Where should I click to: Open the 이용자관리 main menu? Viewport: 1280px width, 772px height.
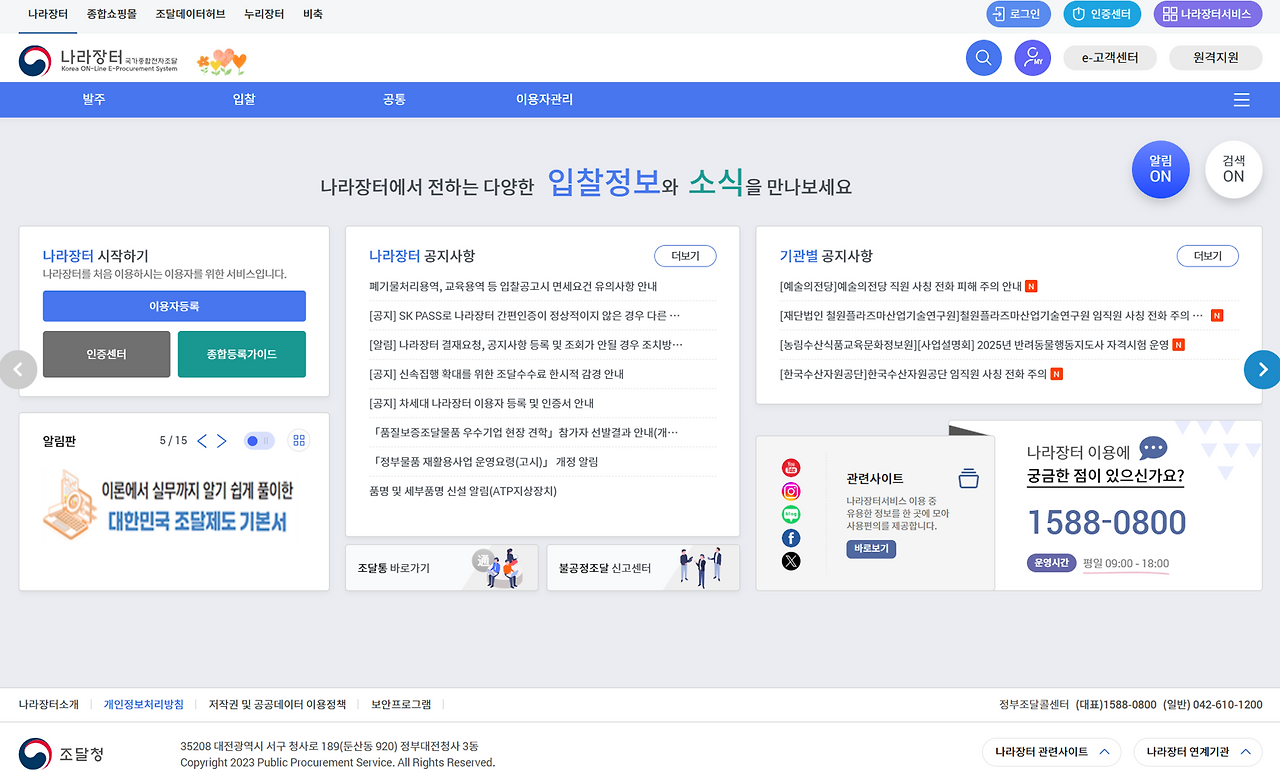[544, 100]
